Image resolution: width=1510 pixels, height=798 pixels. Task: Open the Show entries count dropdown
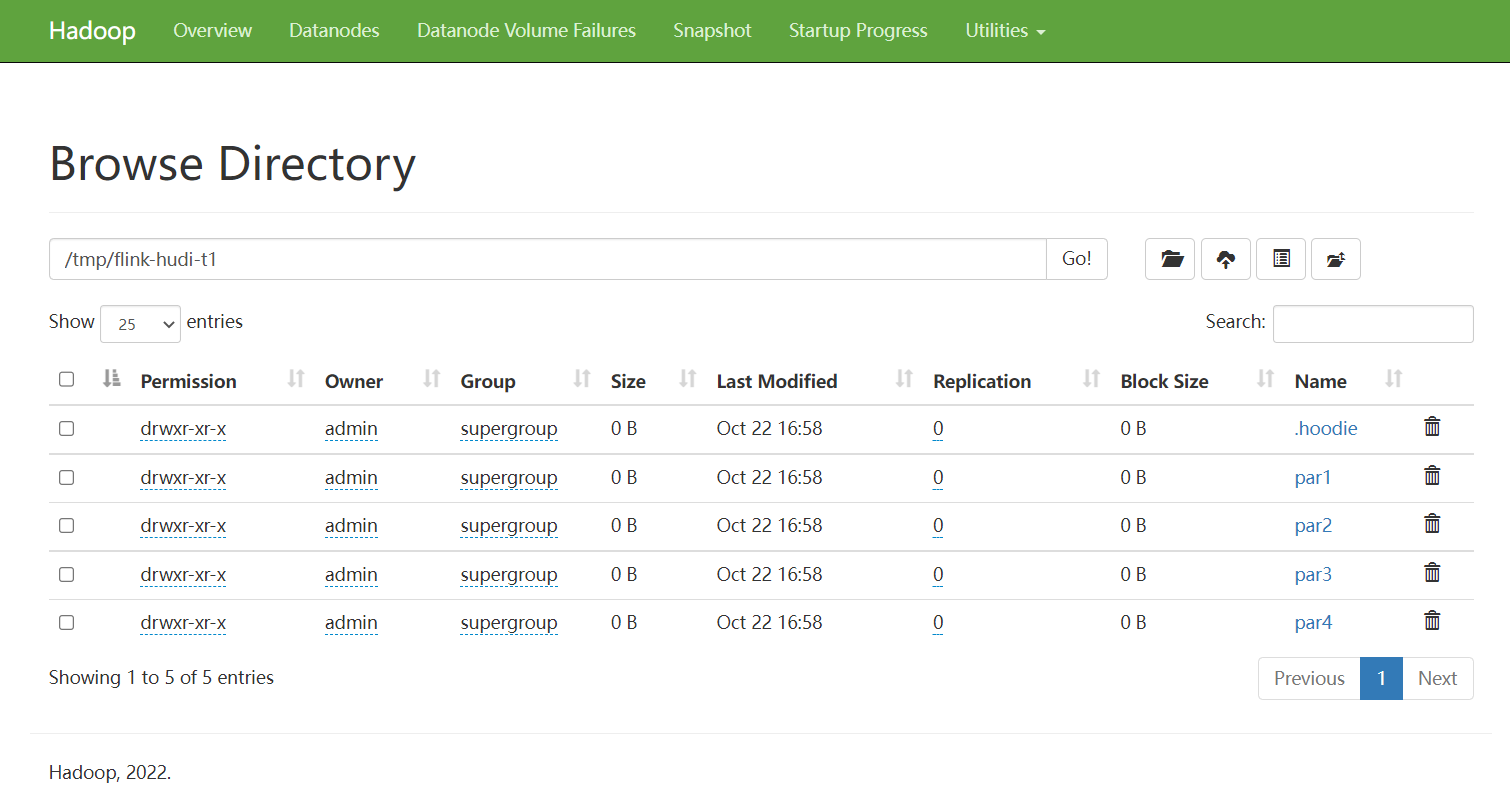click(141, 324)
